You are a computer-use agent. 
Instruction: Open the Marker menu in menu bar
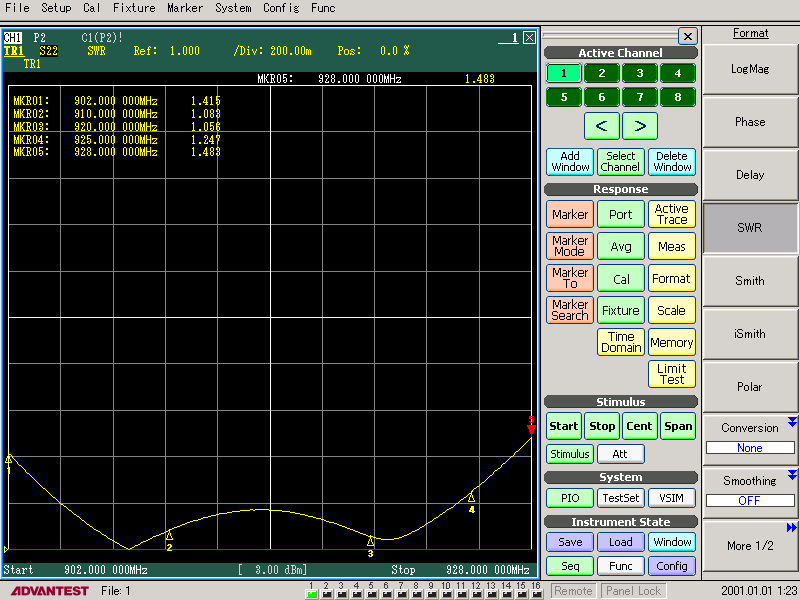point(184,8)
